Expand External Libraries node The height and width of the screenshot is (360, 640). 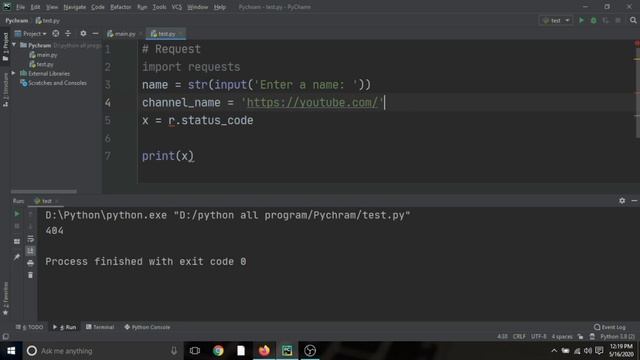pos(13,73)
